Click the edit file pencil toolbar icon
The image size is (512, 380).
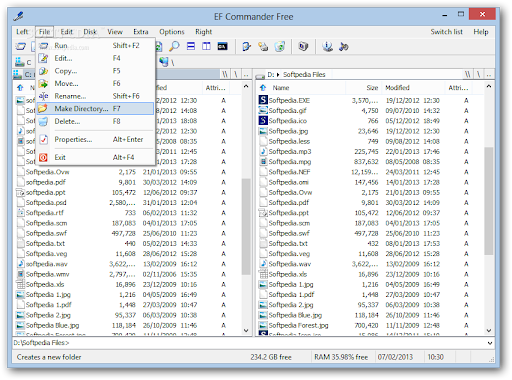[x=246, y=46]
